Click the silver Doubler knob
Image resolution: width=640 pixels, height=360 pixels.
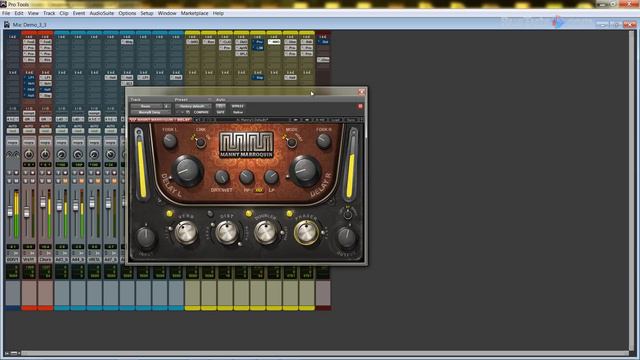tap(266, 233)
